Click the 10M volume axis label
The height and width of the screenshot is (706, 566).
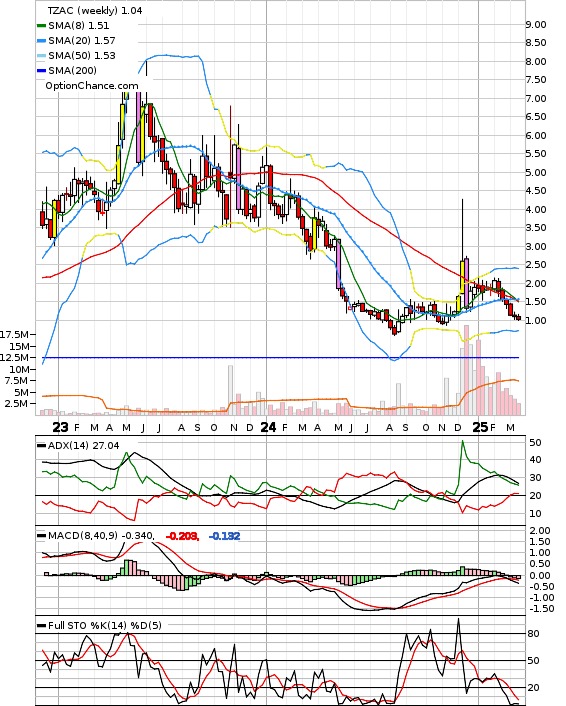19,369
